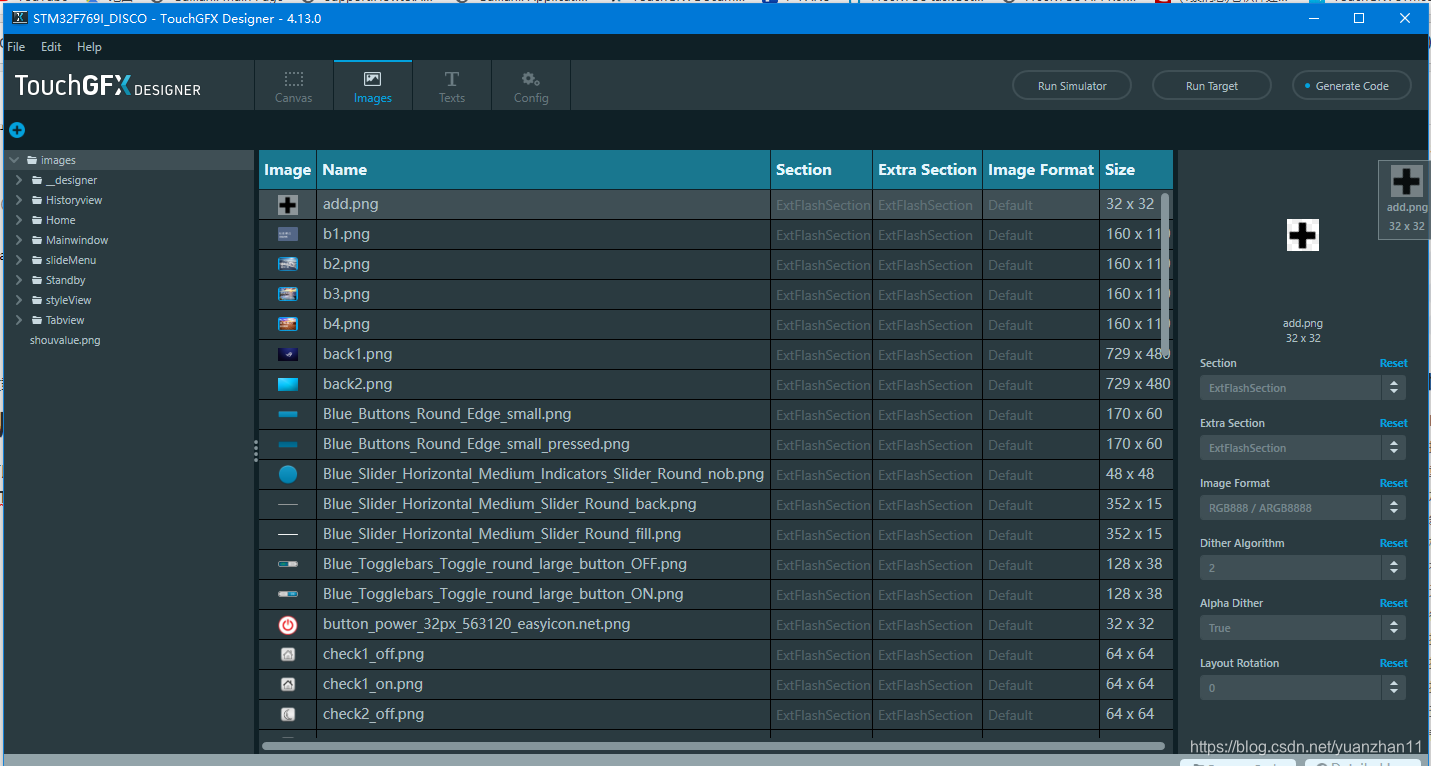
Task: Open the Alpha Dither dropdown
Action: coord(1303,628)
